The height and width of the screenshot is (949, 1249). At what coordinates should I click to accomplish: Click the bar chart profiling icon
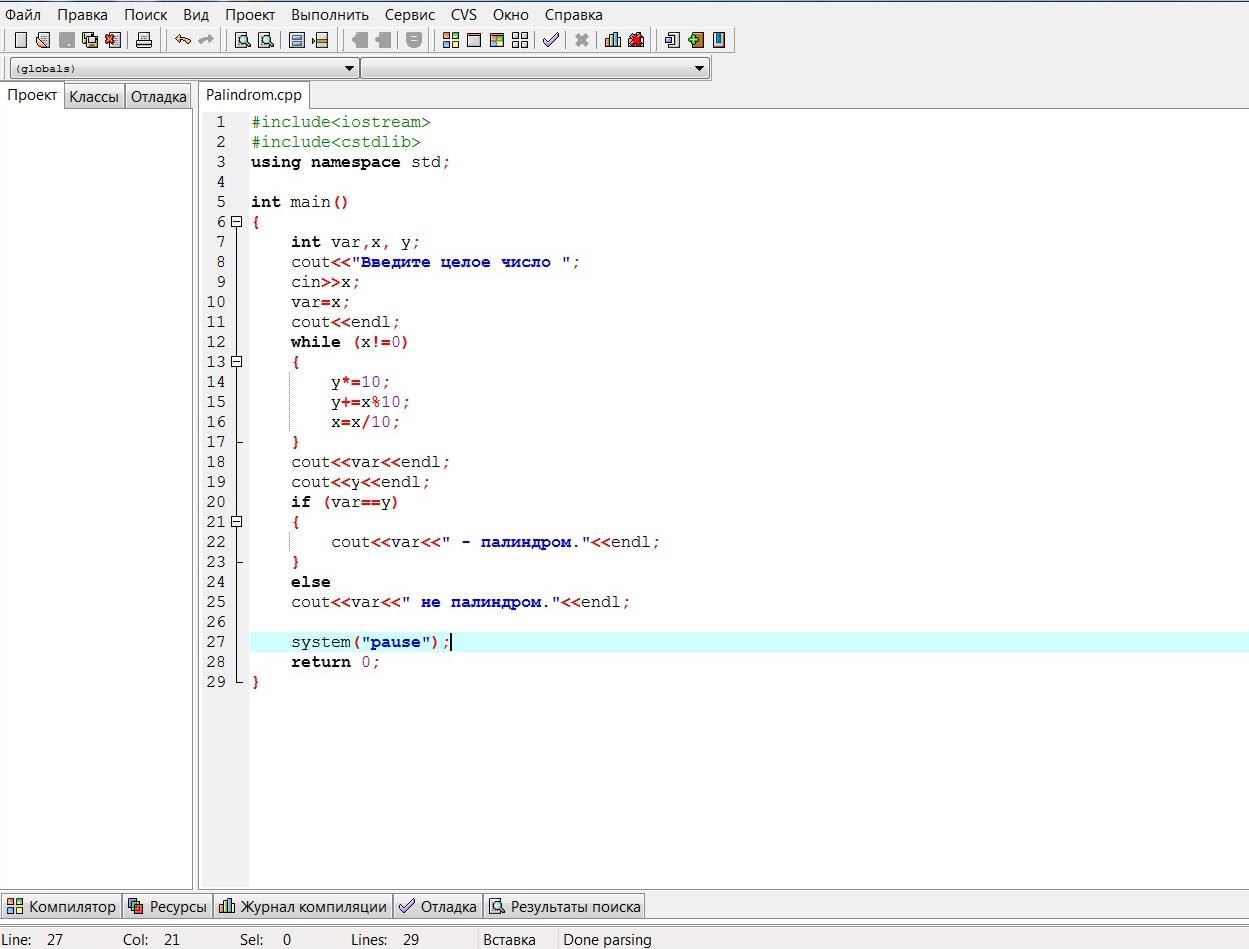click(x=612, y=40)
